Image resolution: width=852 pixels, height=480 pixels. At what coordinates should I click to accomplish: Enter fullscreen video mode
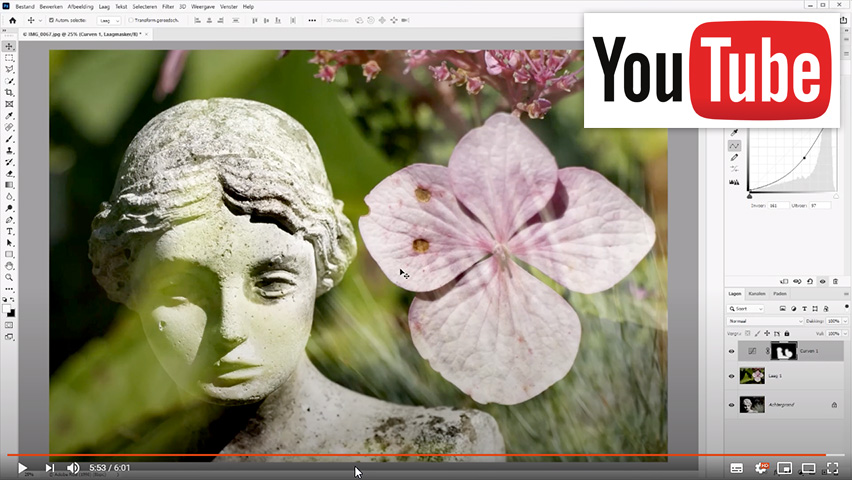(832, 467)
